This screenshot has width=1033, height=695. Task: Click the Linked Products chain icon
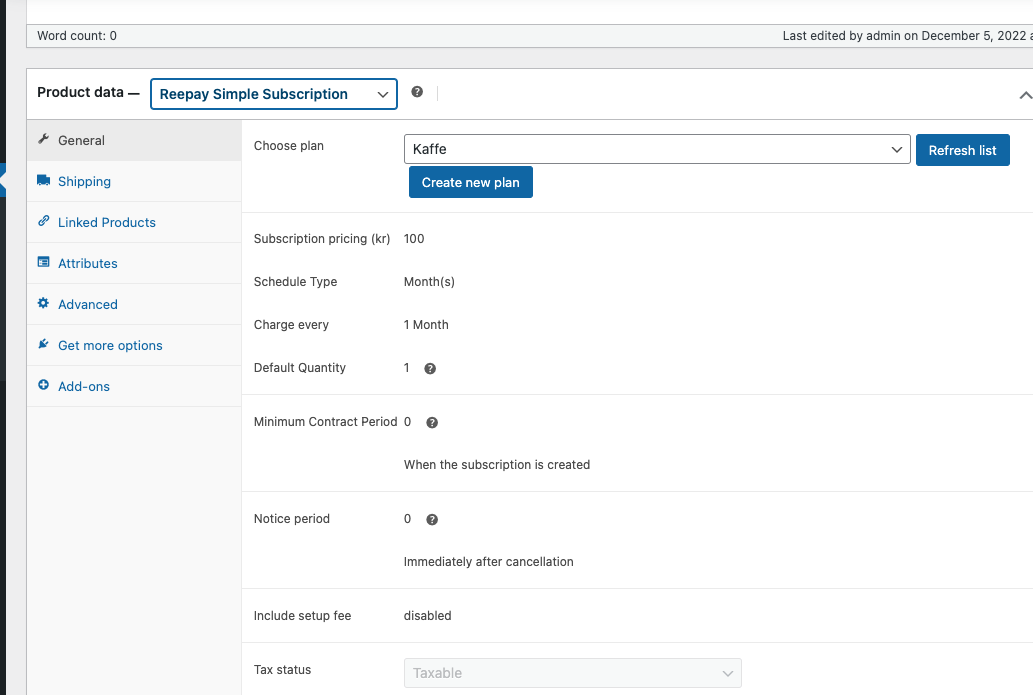[x=44, y=222]
